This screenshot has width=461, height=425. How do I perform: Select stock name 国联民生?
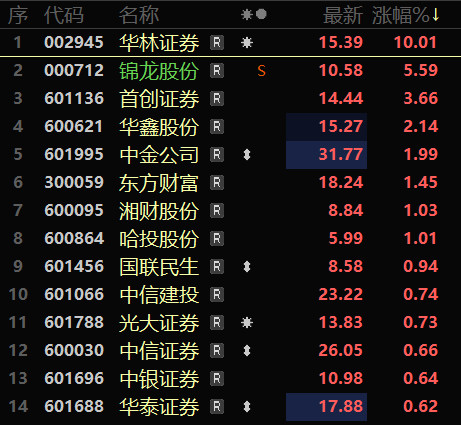[159, 267]
